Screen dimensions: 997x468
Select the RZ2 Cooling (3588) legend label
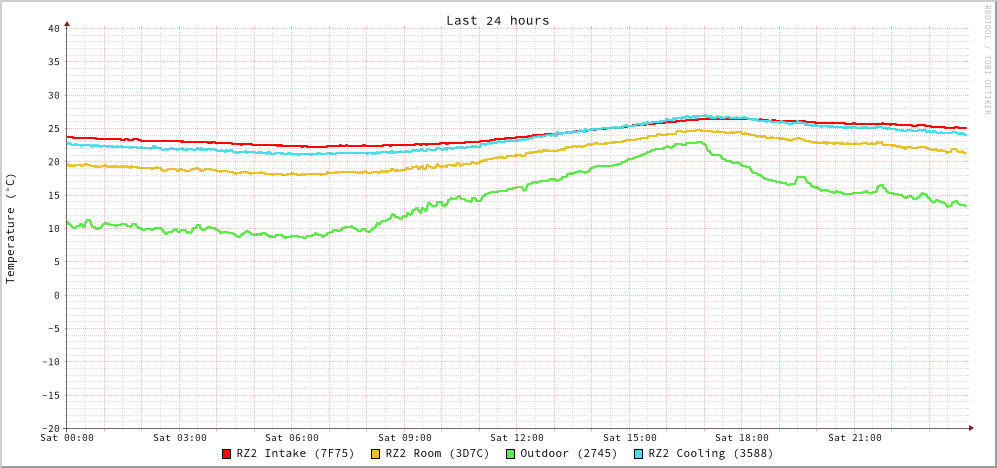pyautogui.click(x=710, y=453)
